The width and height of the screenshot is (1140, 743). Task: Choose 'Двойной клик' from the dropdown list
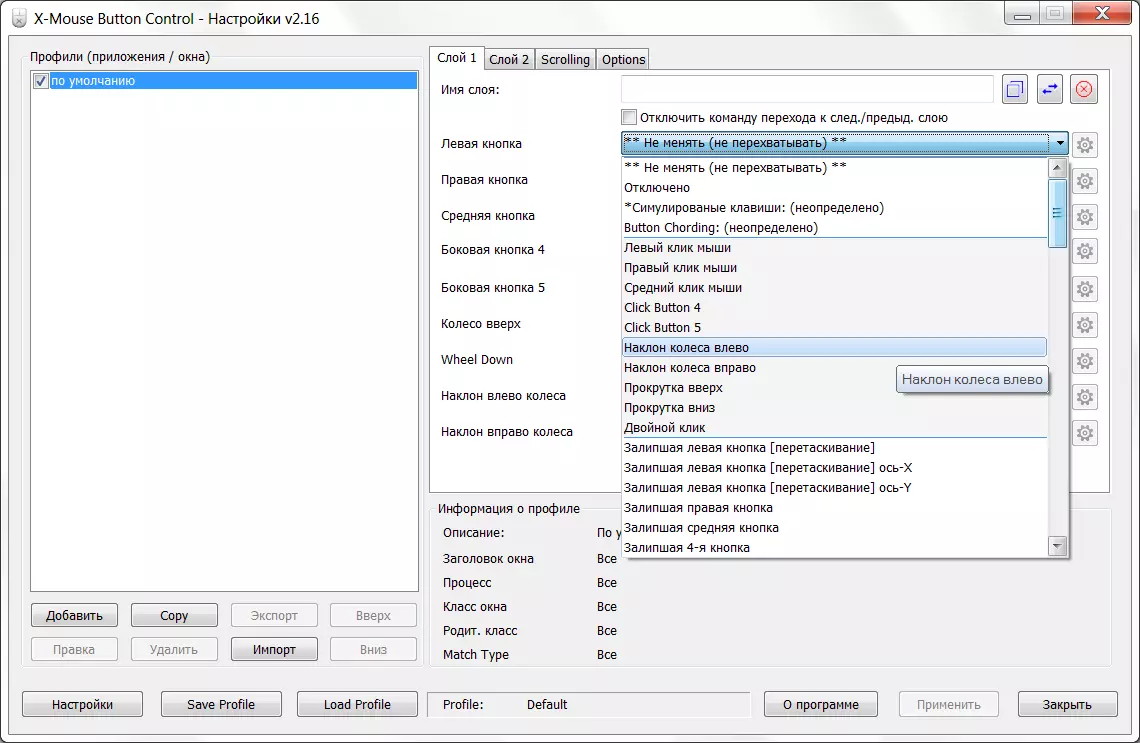664,428
